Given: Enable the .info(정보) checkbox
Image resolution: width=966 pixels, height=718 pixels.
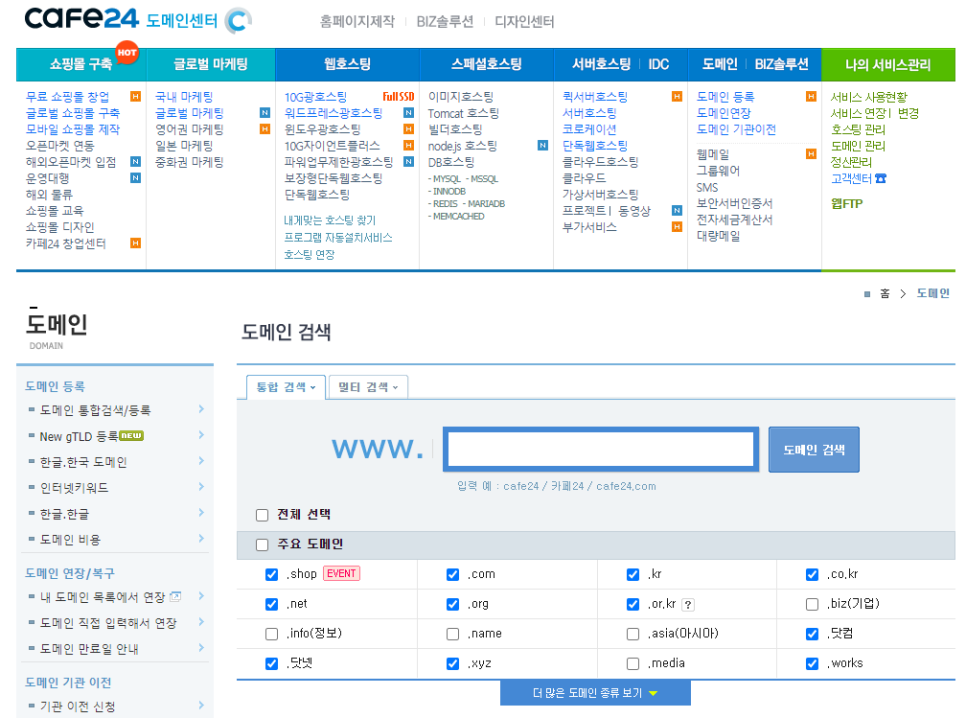Looking at the screenshot, I should tap(272, 634).
